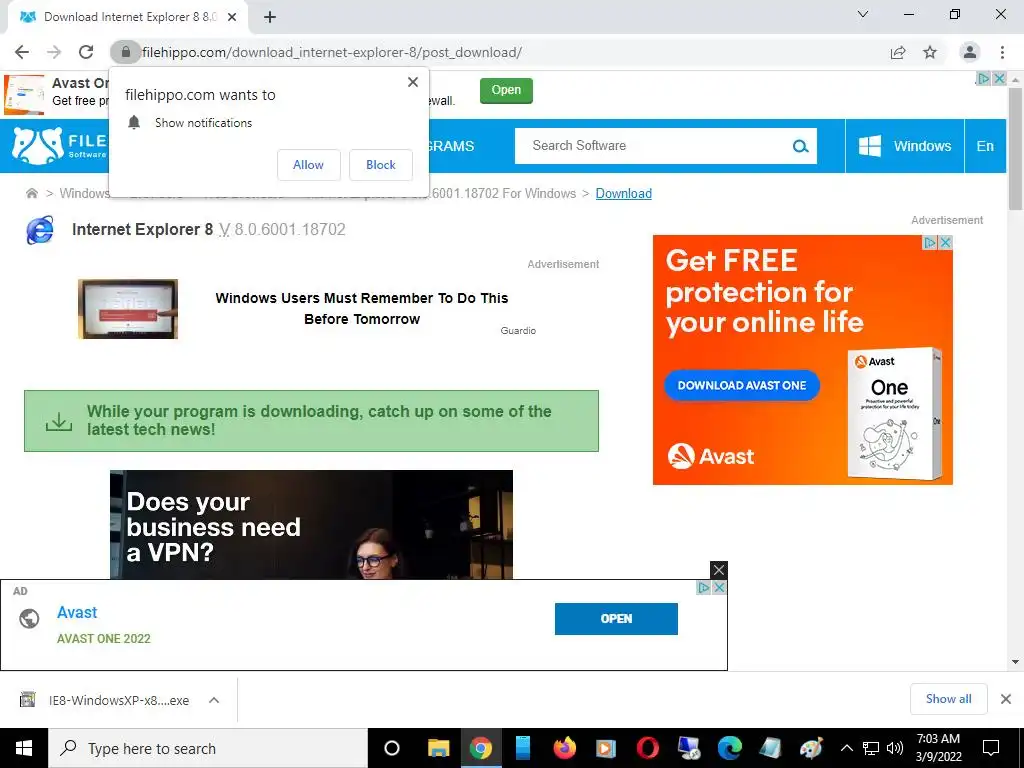Click the volume speaker tray icon
1024x768 pixels.
[x=895, y=748]
